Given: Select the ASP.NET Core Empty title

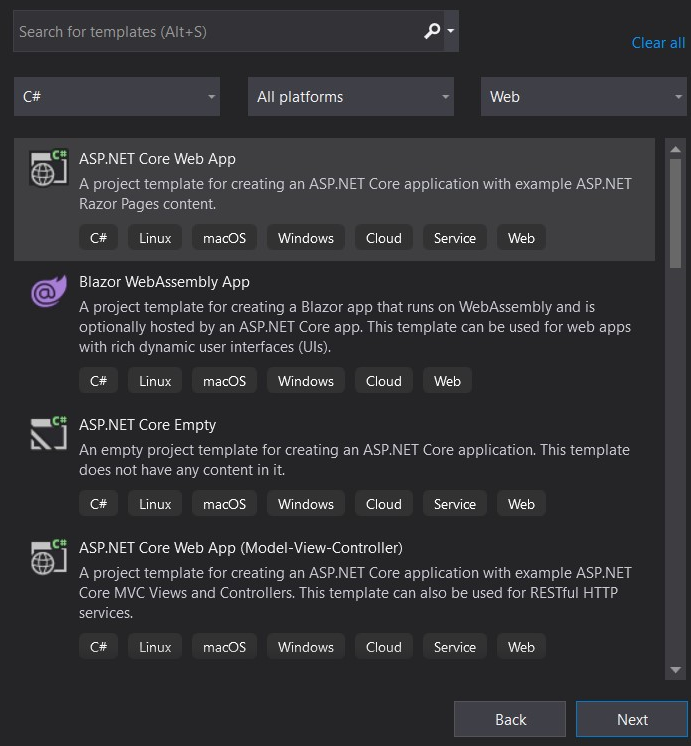Looking at the screenshot, I should pyautogui.click(x=148, y=425).
